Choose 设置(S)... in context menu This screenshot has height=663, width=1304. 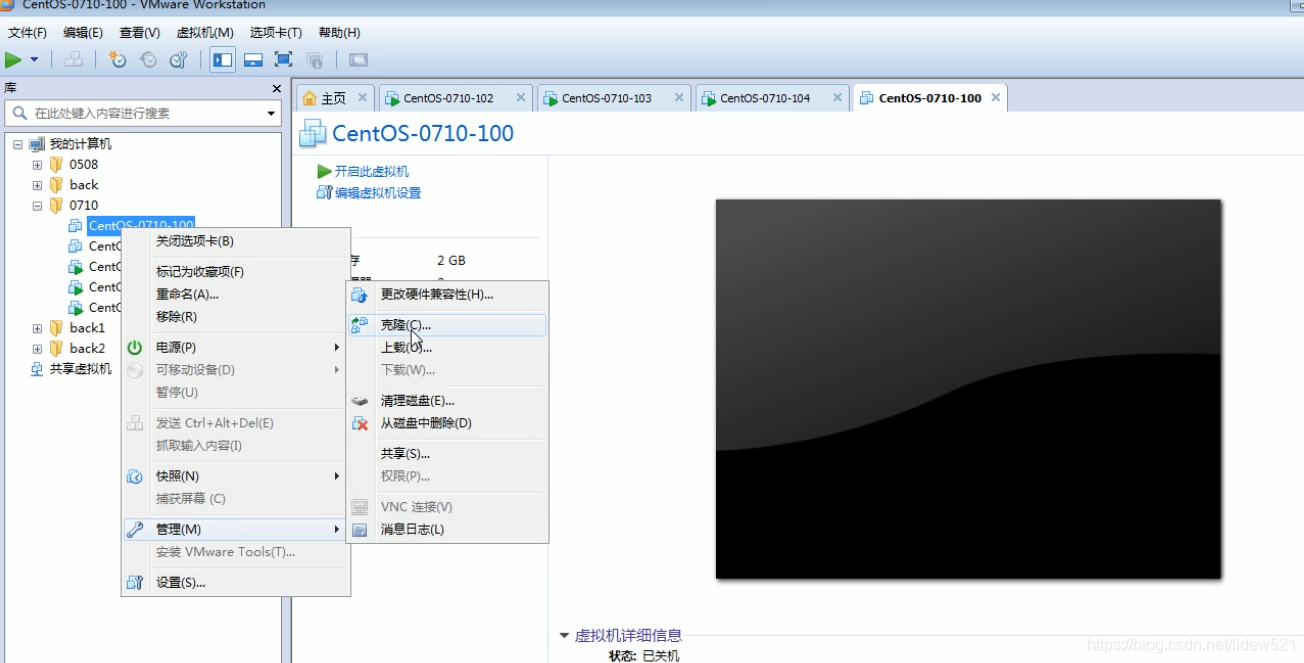pyautogui.click(x=236, y=582)
